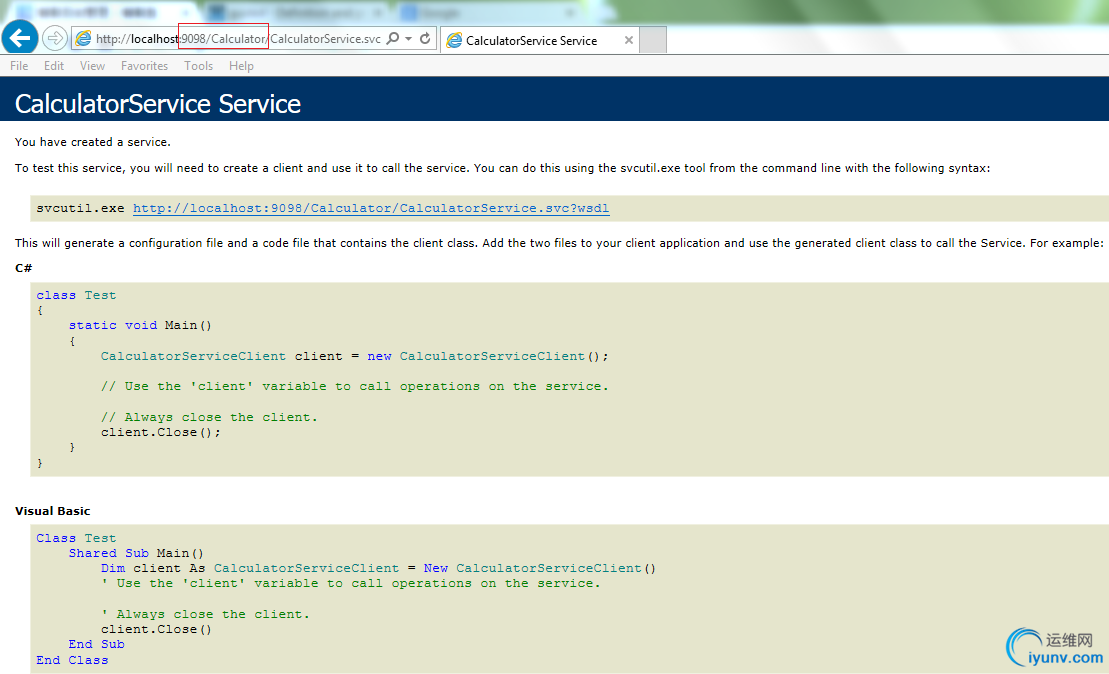Open a new blank tab button
Viewport: 1109px width, 674px height.
point(654,40)
